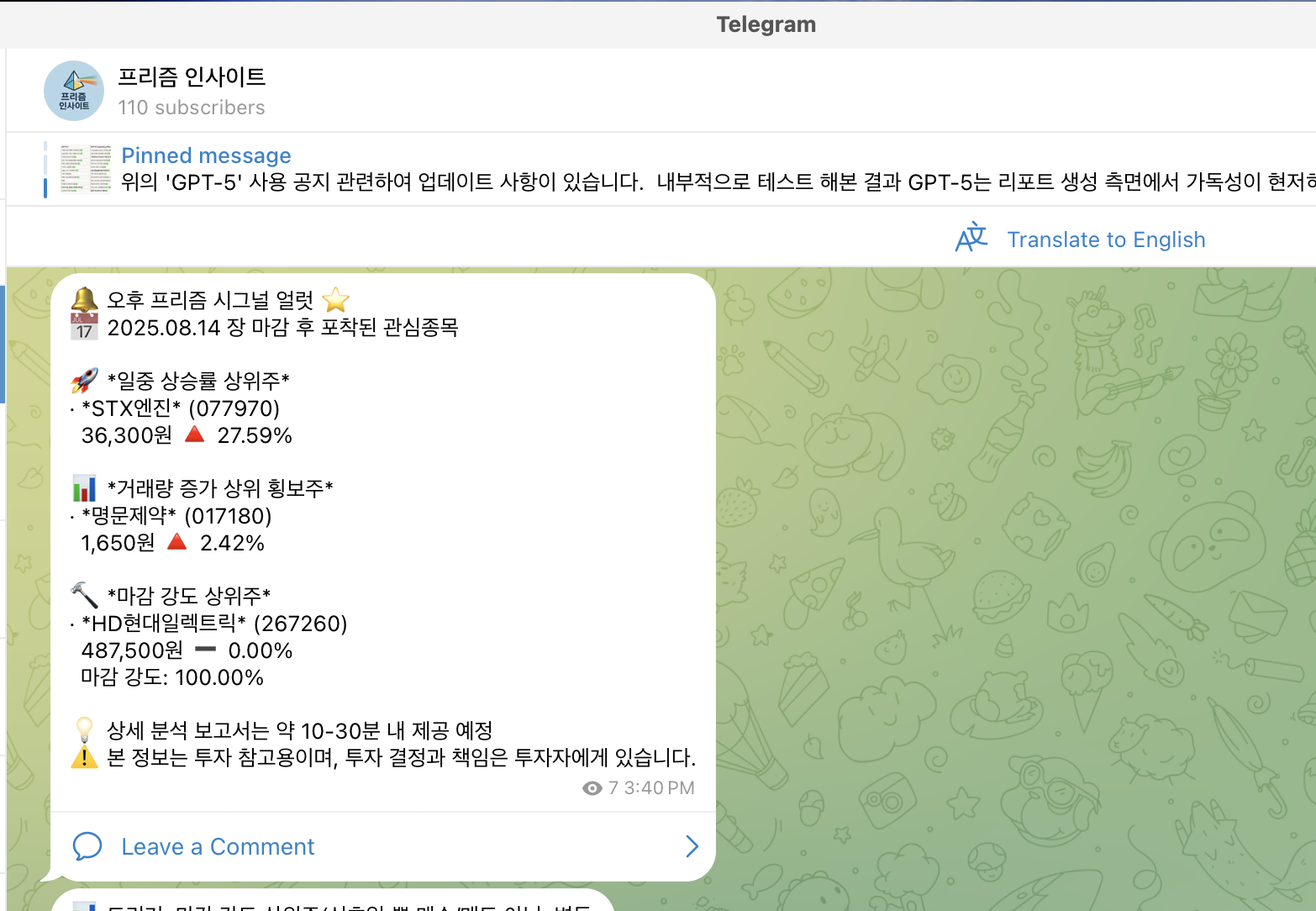The image size is (1316, 911).
Task: Click the message views eye icon
Action: 592,788
